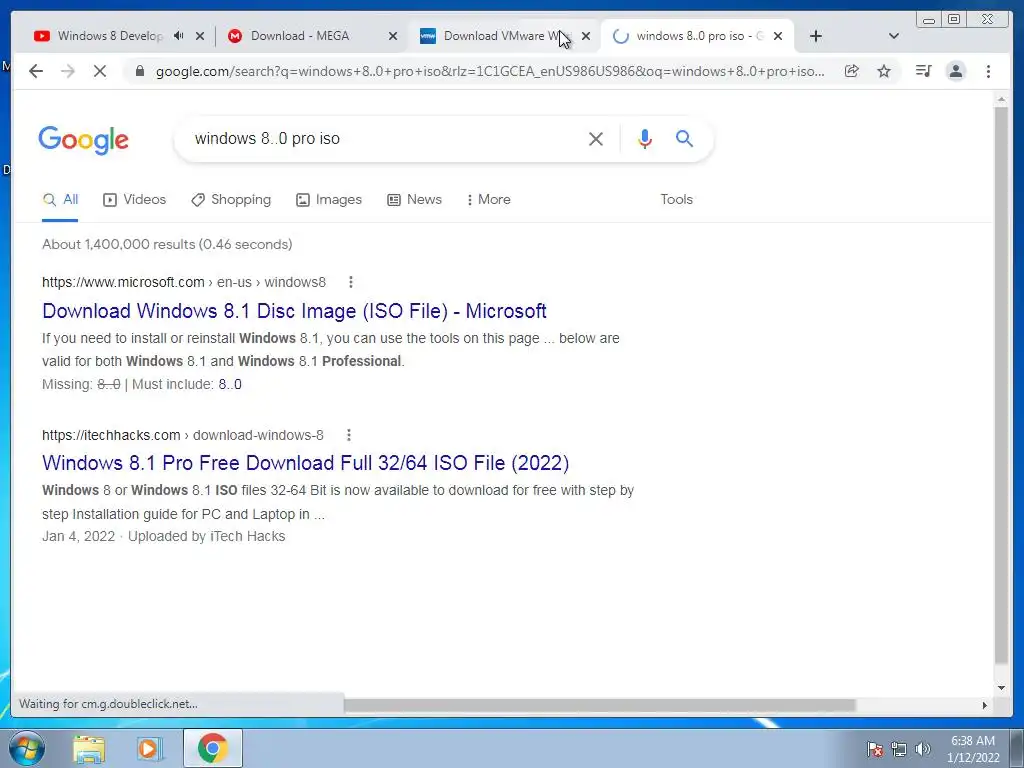
Task: Start voice search with the microphone icon
Action: click(645, 138)
